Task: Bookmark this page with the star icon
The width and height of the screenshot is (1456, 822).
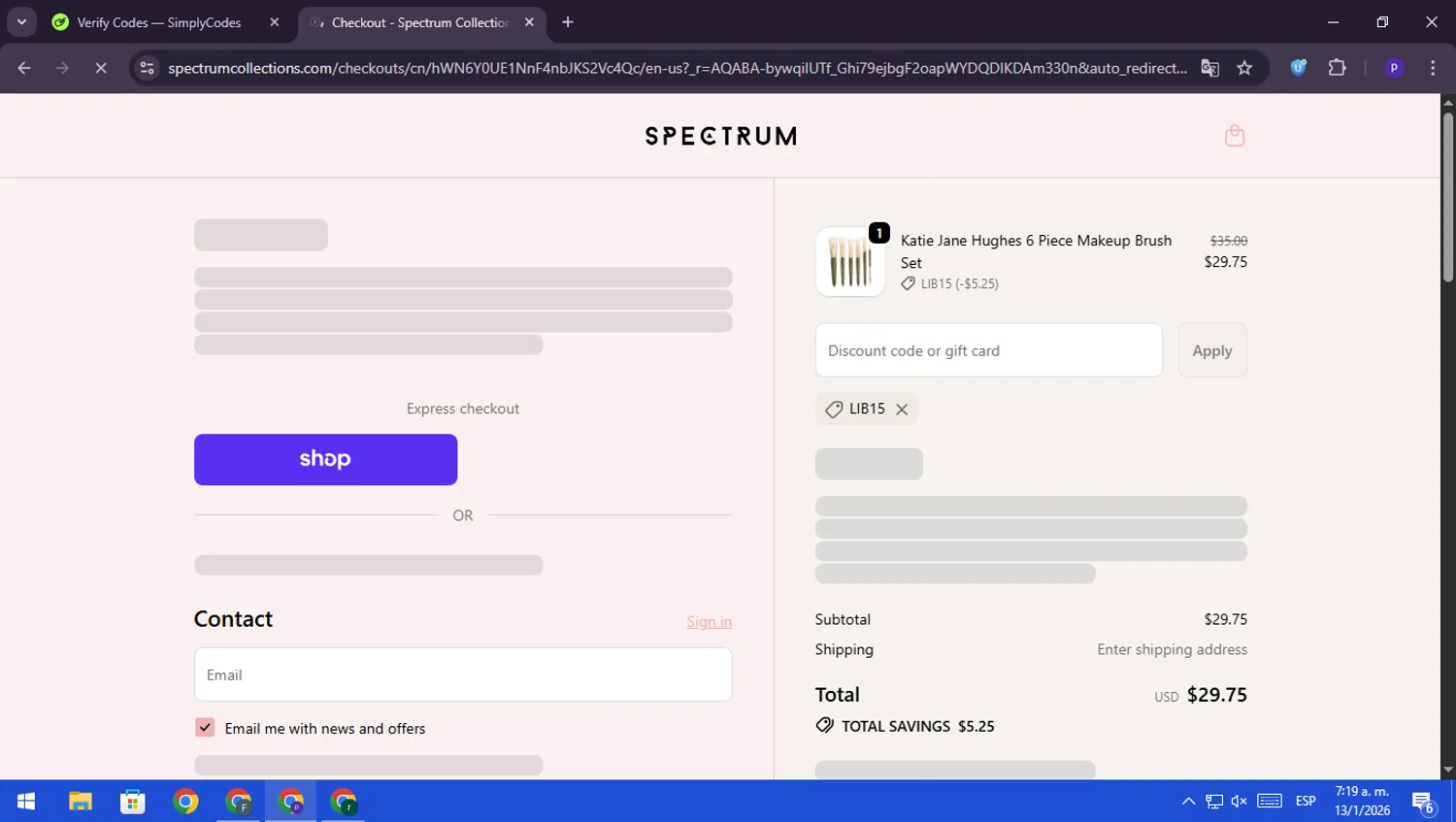Action: (1244, 68)
